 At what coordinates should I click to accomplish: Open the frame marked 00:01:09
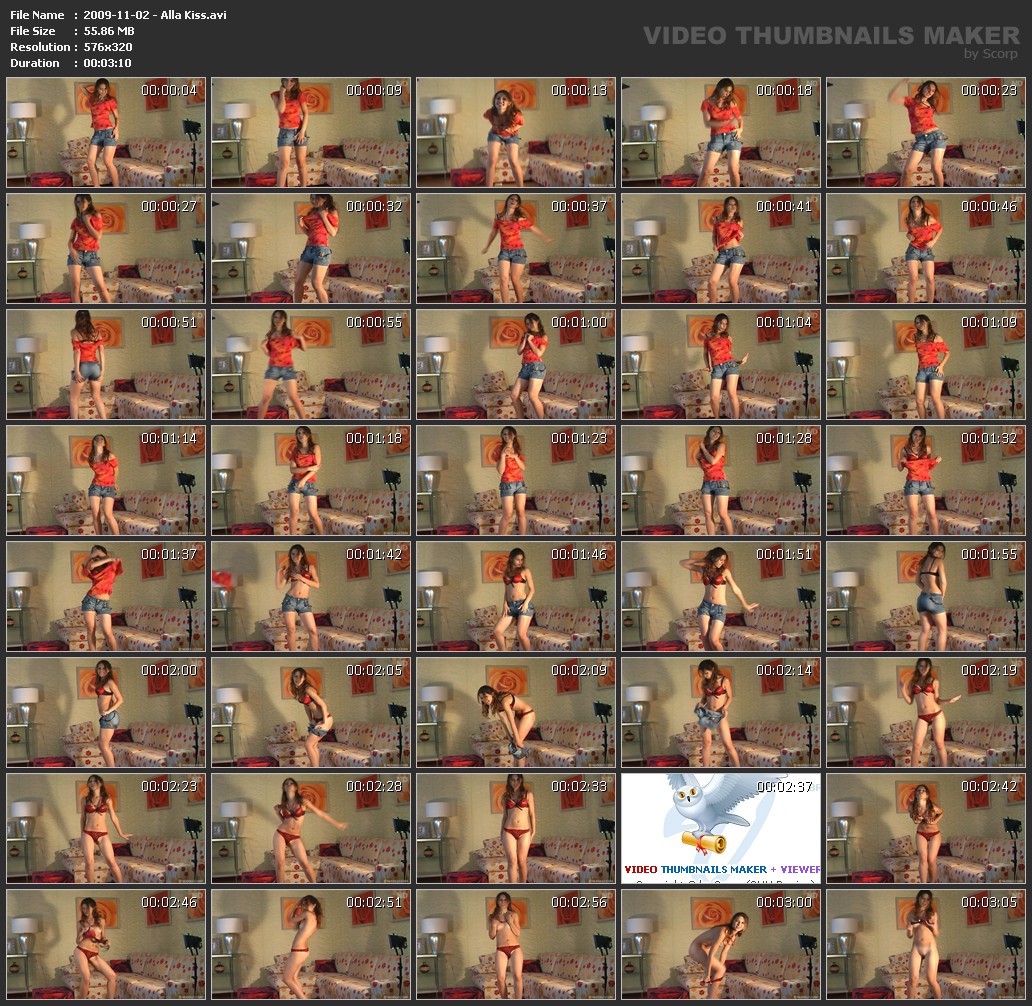(x=926, y=364)
